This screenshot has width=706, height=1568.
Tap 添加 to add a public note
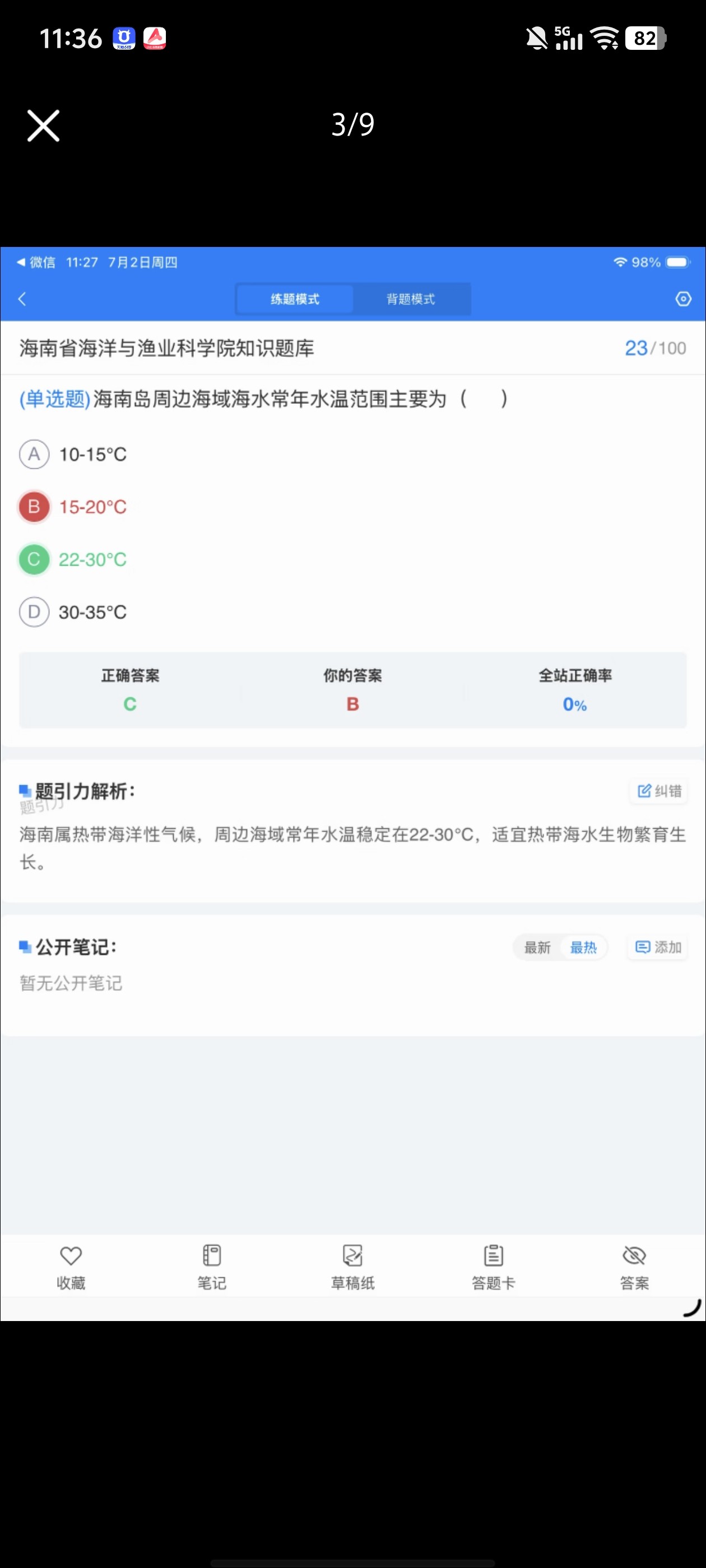click(658, 947)
